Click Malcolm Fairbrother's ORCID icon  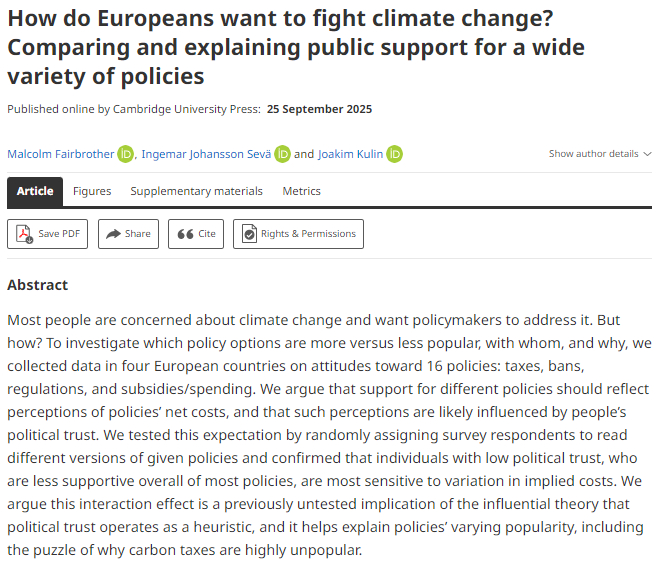click(125, 154)
